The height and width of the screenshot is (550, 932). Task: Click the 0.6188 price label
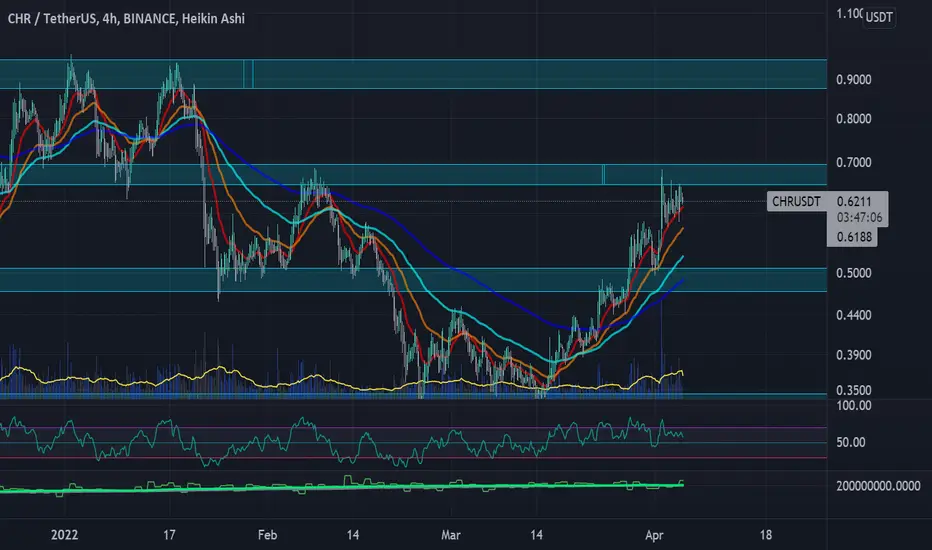click(854, 237)
